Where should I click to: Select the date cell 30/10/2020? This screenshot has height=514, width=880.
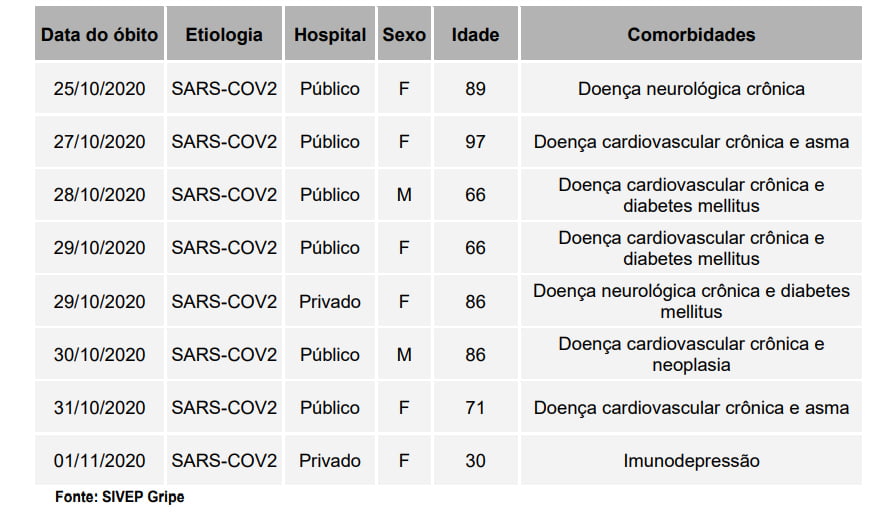pos(99,355)
